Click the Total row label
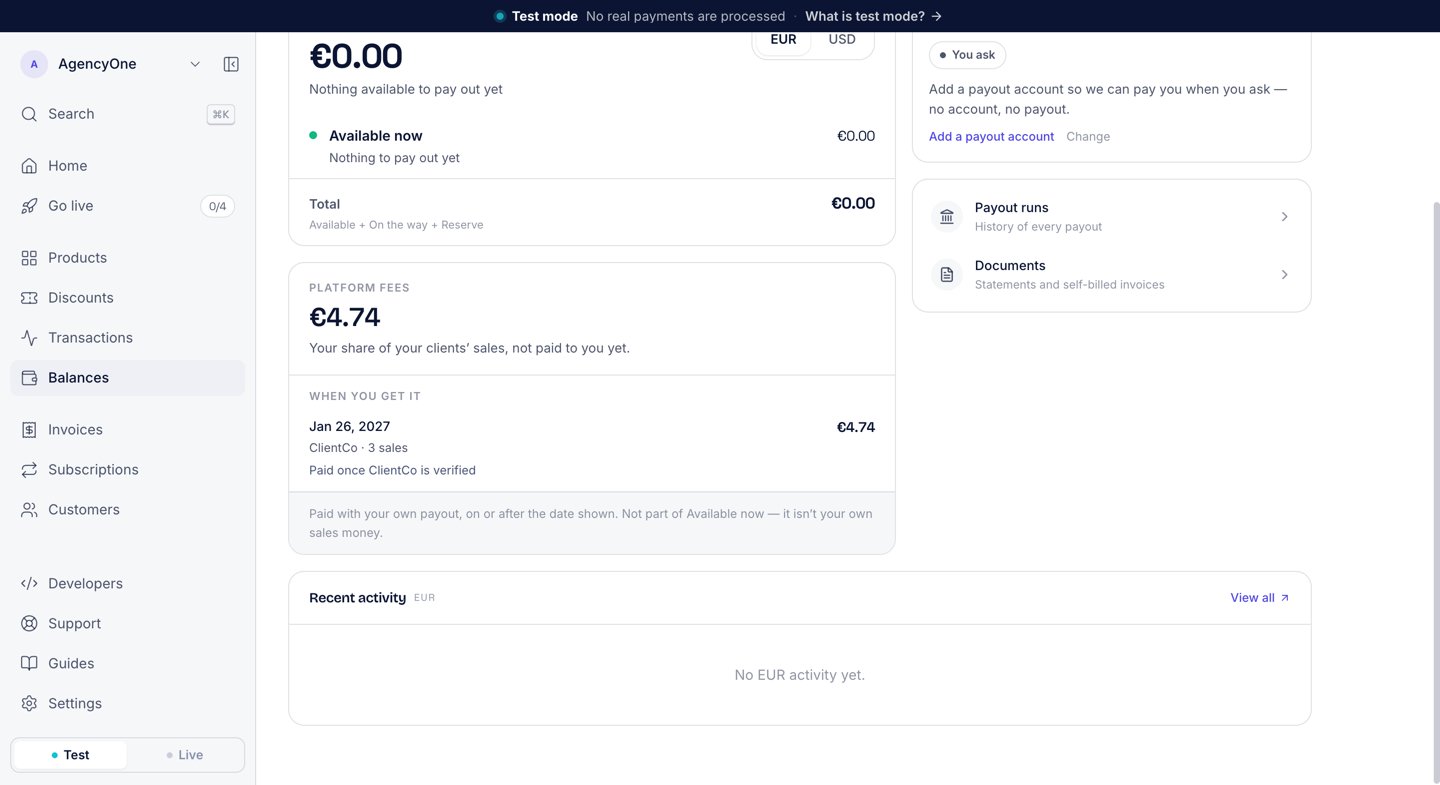Viewport: 1440px width, 785px height. pos(324,204)
